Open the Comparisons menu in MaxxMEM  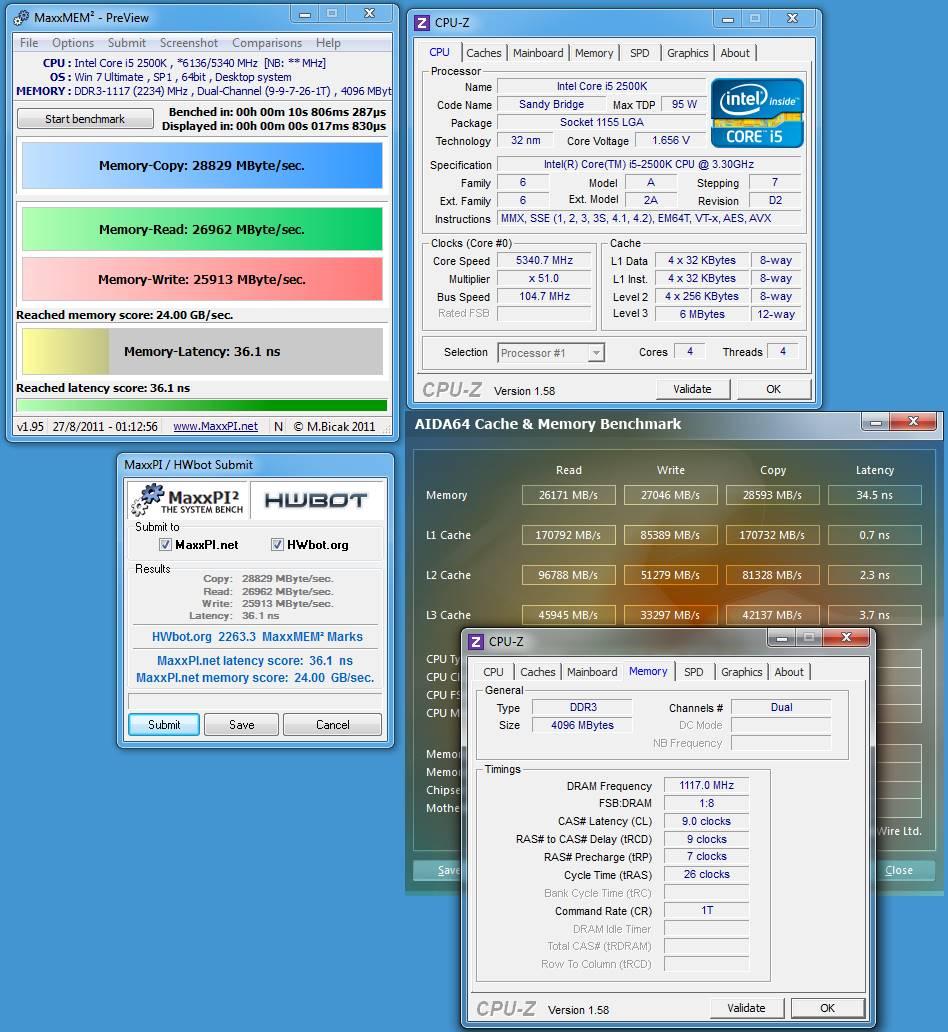pyautogui.click(x=267, y=43)
